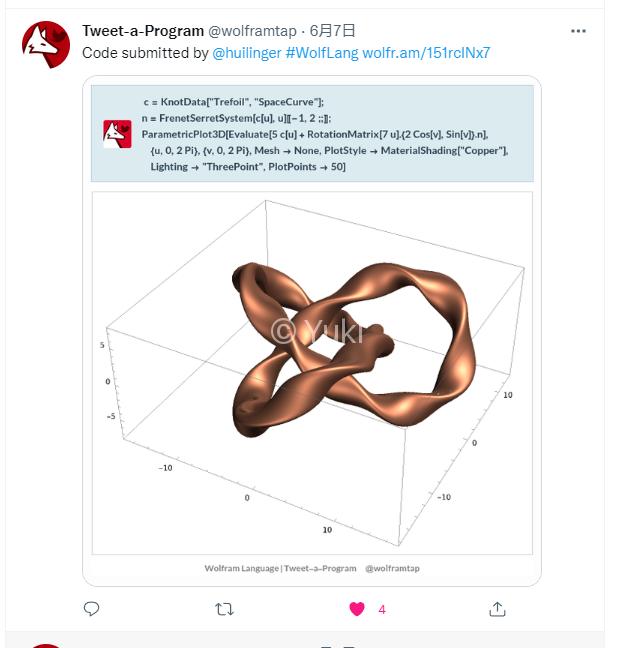
Task: Share the tweet with the share icon
Action: pos(497,608)
